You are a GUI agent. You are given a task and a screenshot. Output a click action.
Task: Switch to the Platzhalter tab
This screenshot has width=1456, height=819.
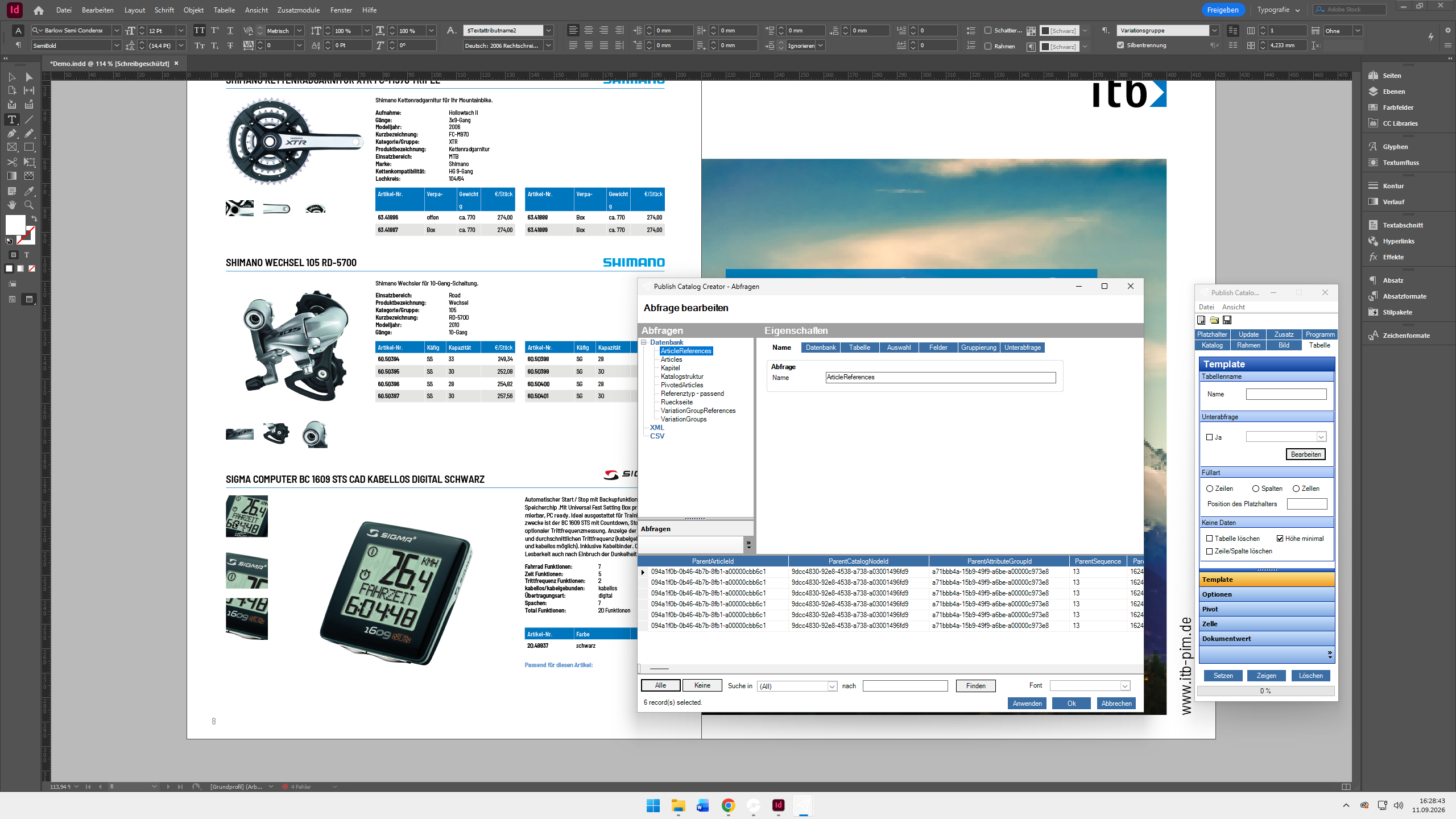[x=1212, y=334]
